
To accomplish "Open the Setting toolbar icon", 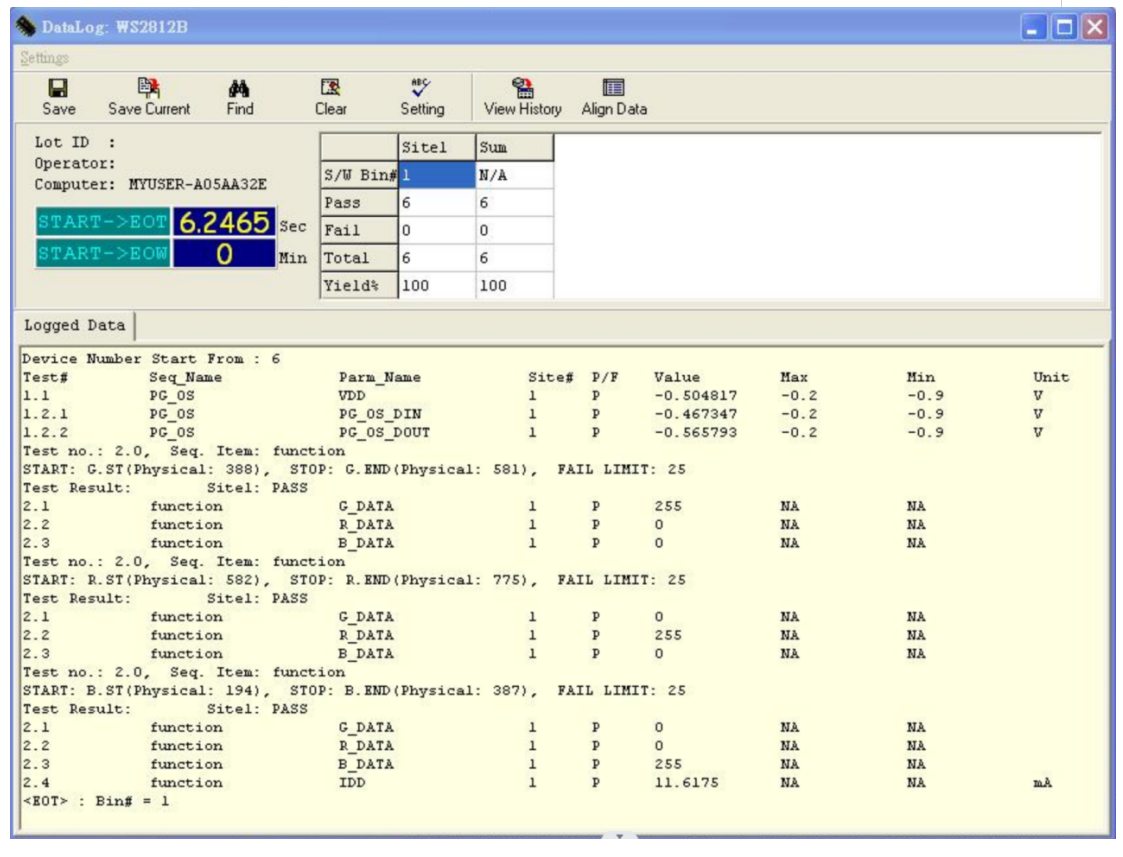I will coord(422,88).
